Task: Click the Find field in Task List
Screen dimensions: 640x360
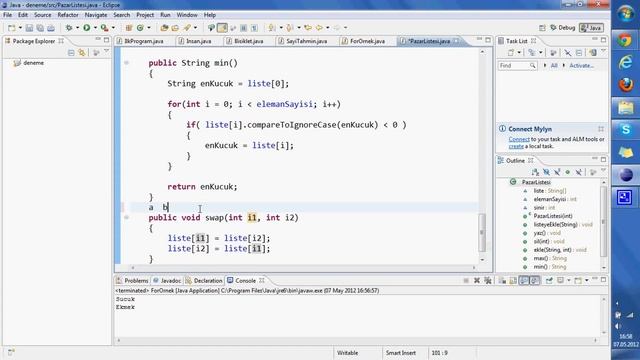Action: [517, 65]
